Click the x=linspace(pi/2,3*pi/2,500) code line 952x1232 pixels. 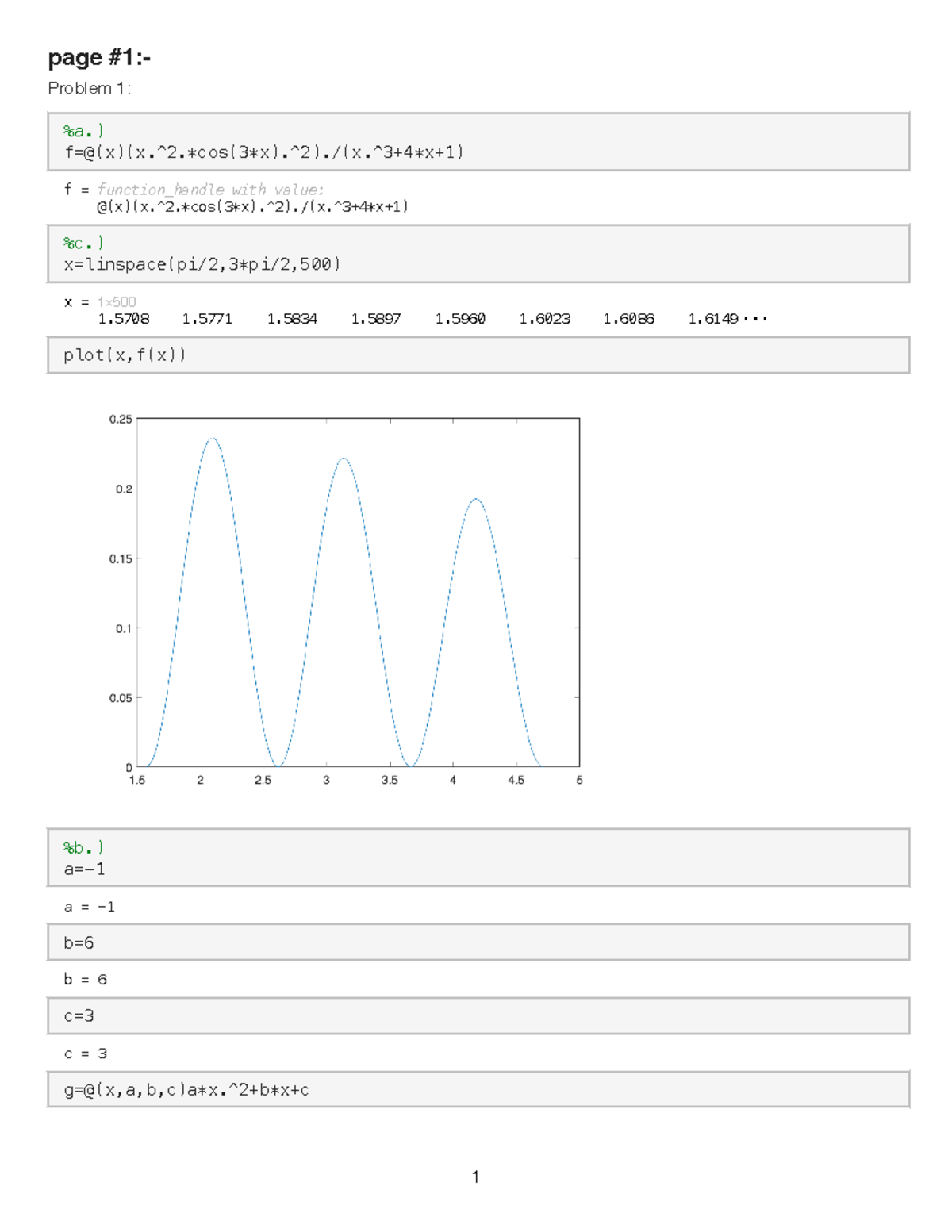coord(202,264)
